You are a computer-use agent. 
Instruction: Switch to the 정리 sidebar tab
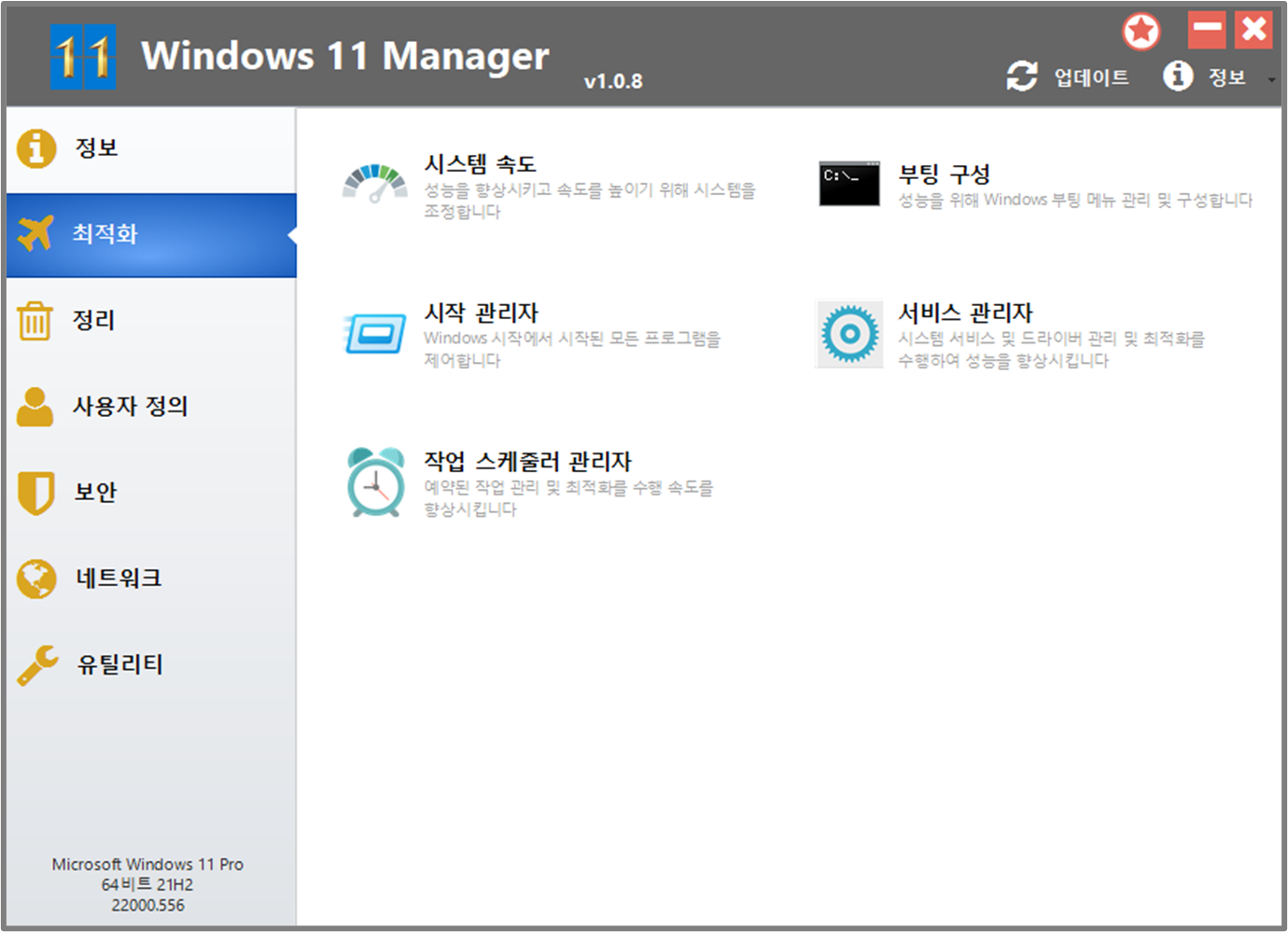click(151, 320)
